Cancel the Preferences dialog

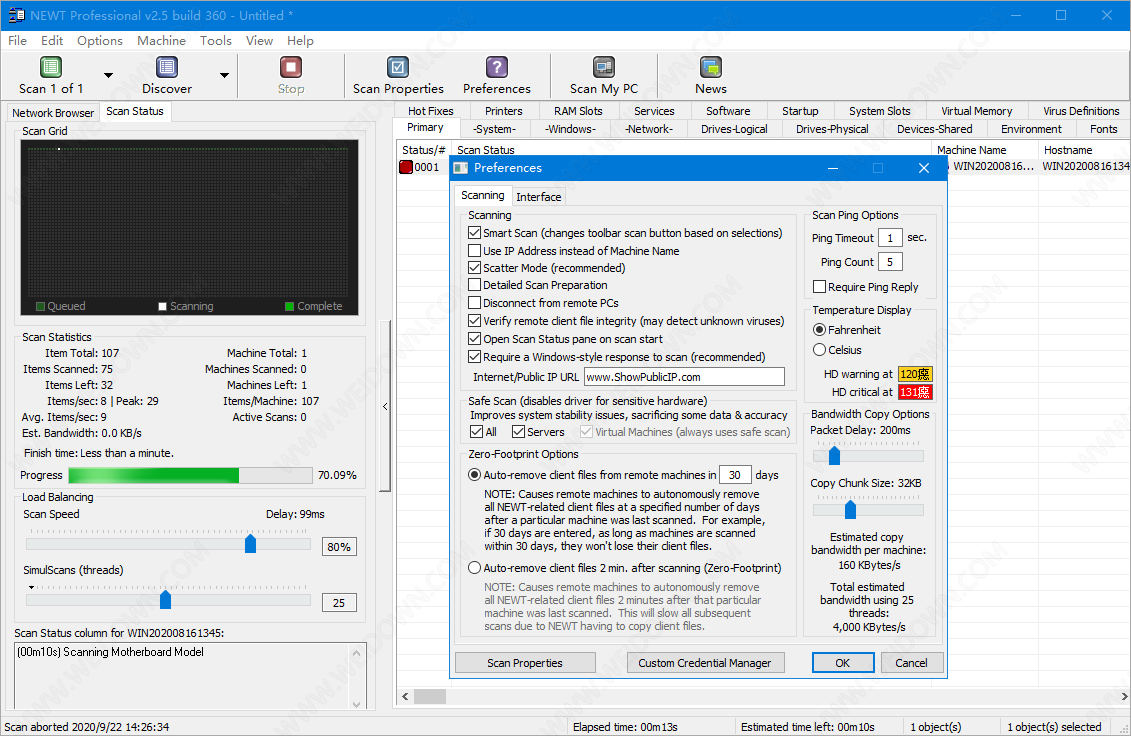point(911,663)
